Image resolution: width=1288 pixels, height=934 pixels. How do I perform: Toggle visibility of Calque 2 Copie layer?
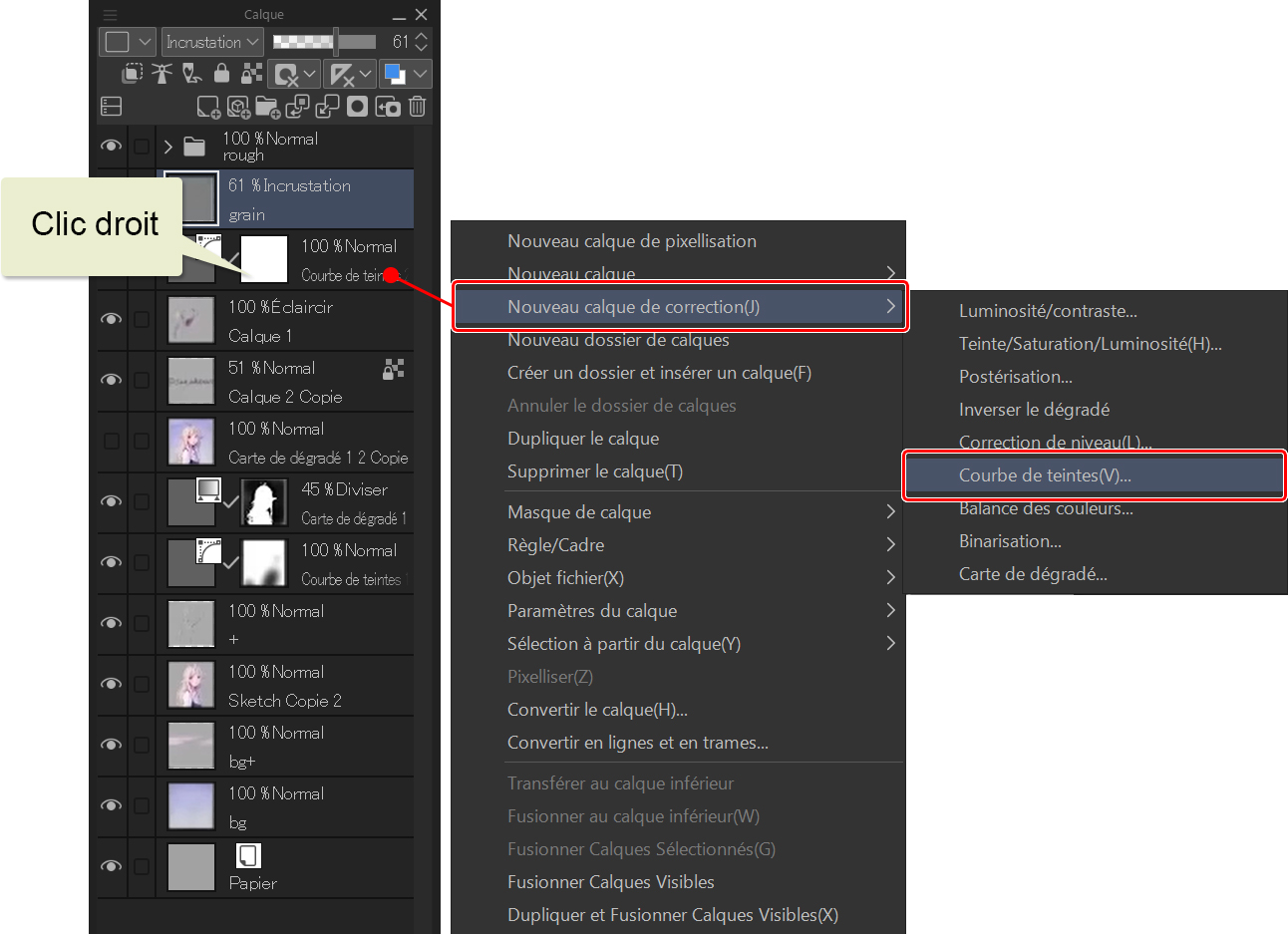(111, 381)
